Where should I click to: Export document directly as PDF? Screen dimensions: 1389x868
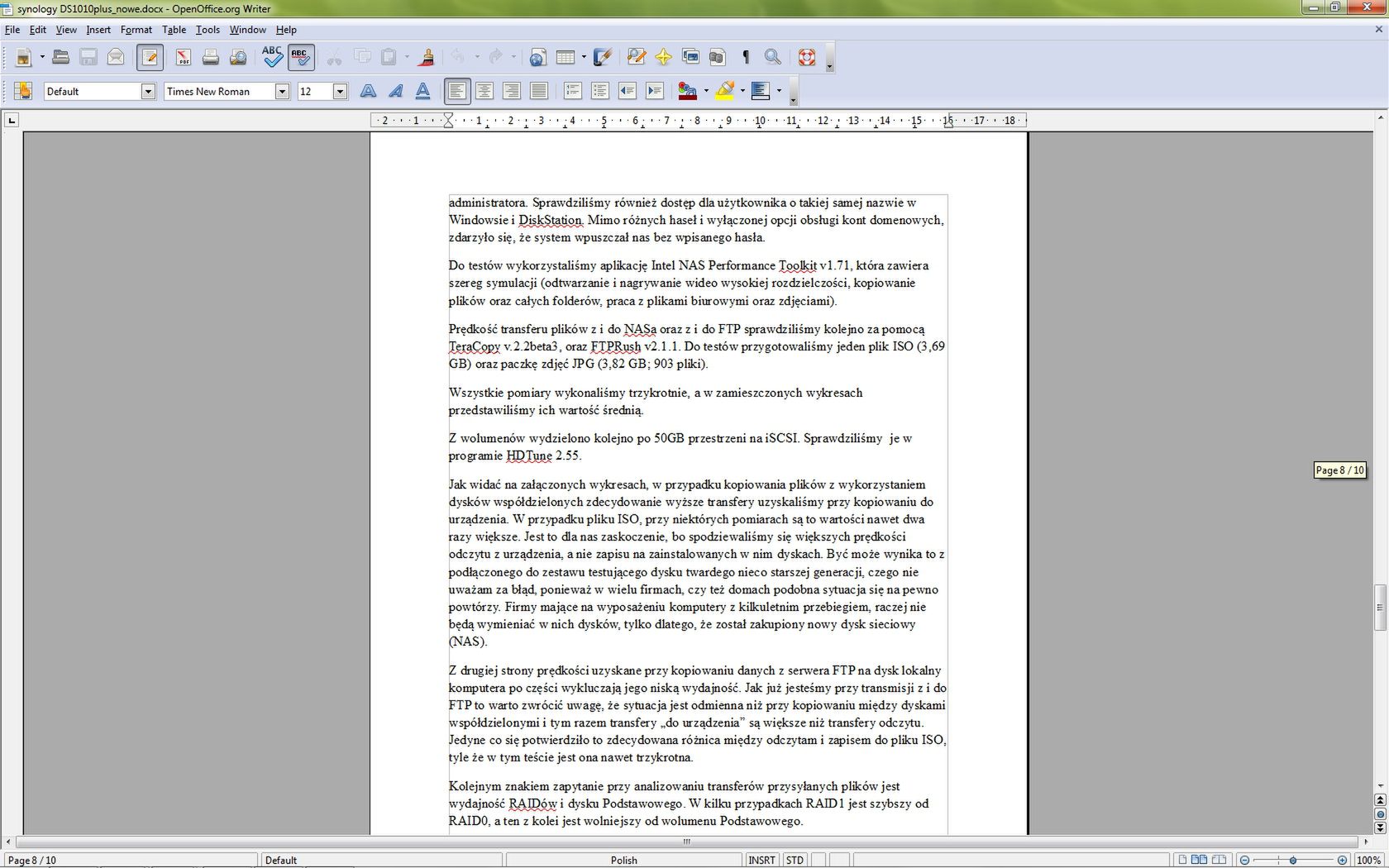click(x=183, y=57)
